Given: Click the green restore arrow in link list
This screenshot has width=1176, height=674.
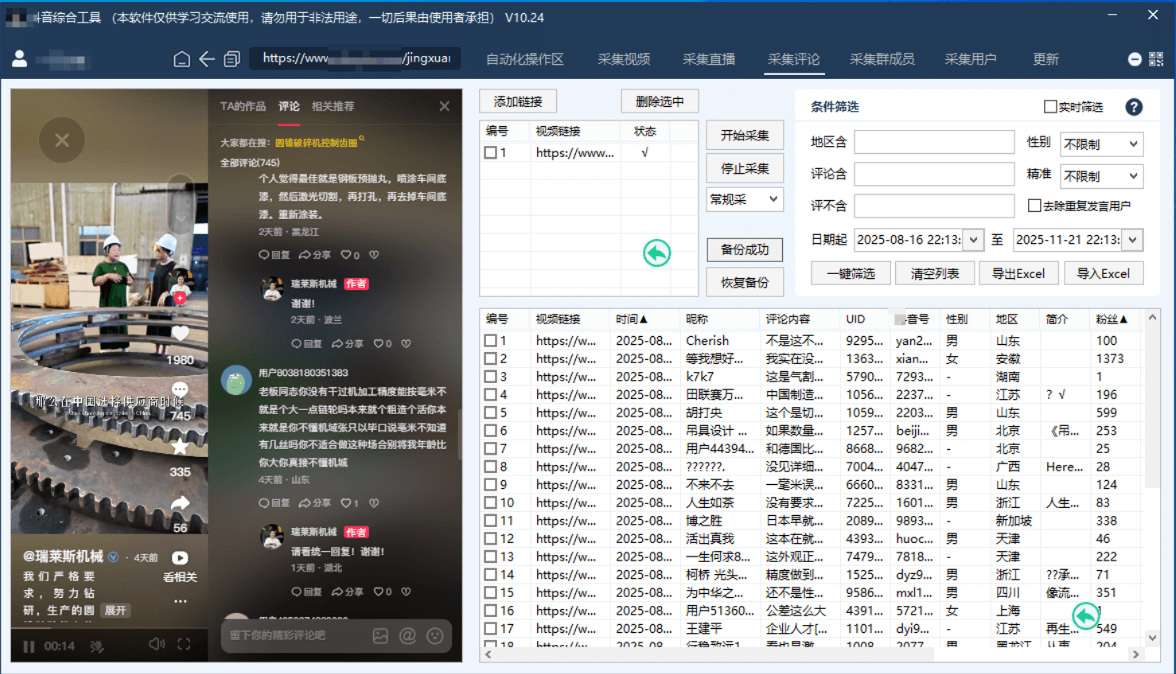Looking at the screenshot, I should click(x=656, y=253).
